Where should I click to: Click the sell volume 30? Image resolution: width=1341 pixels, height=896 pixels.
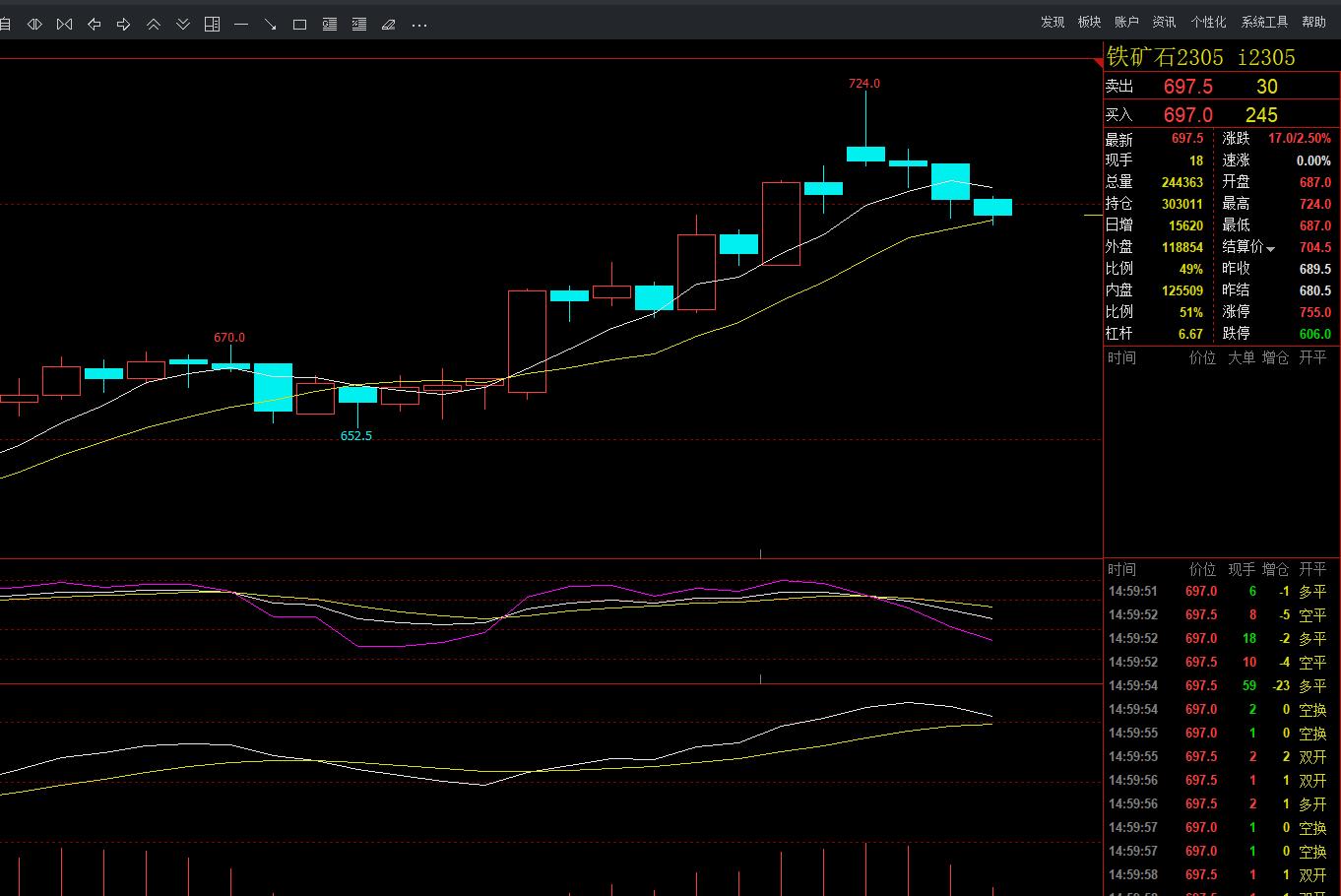(x=1267, y=87)
